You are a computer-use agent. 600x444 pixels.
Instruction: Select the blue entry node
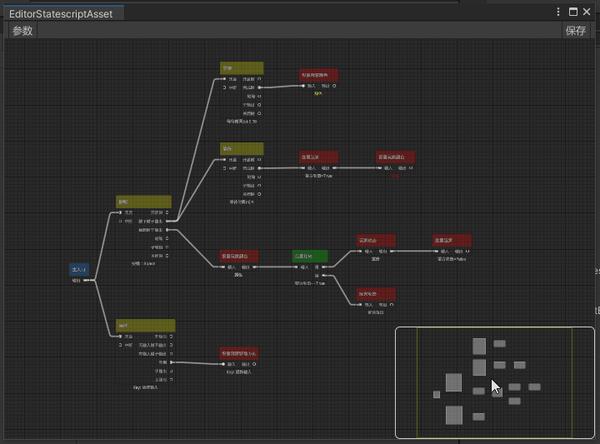[79, 269]
